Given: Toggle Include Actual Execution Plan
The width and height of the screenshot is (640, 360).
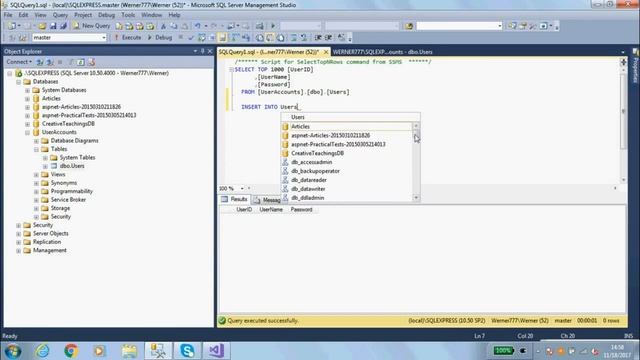Looking at the screenshot, I should coord(236,38).
